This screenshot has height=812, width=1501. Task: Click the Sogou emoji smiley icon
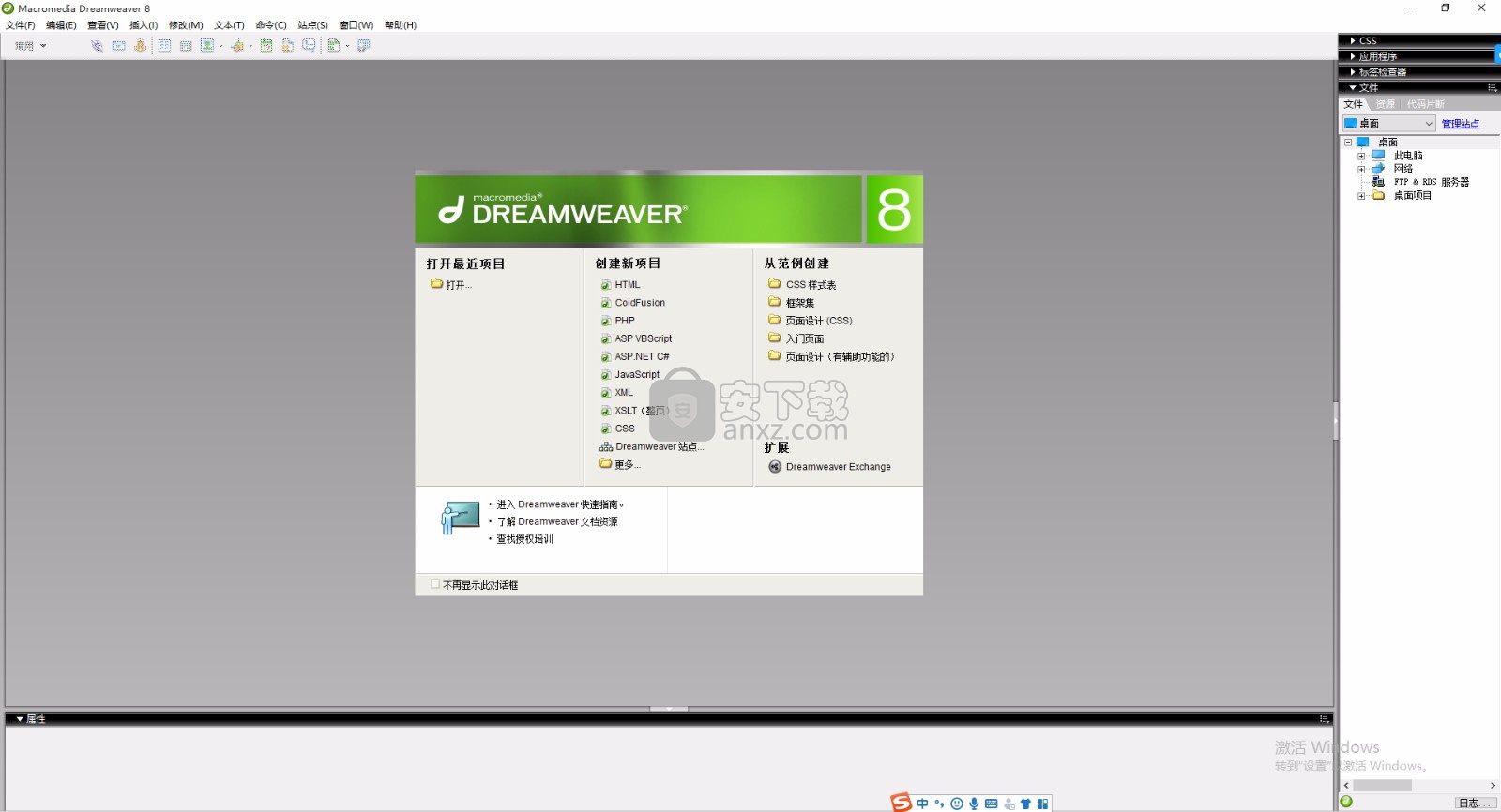pos(957,804)
